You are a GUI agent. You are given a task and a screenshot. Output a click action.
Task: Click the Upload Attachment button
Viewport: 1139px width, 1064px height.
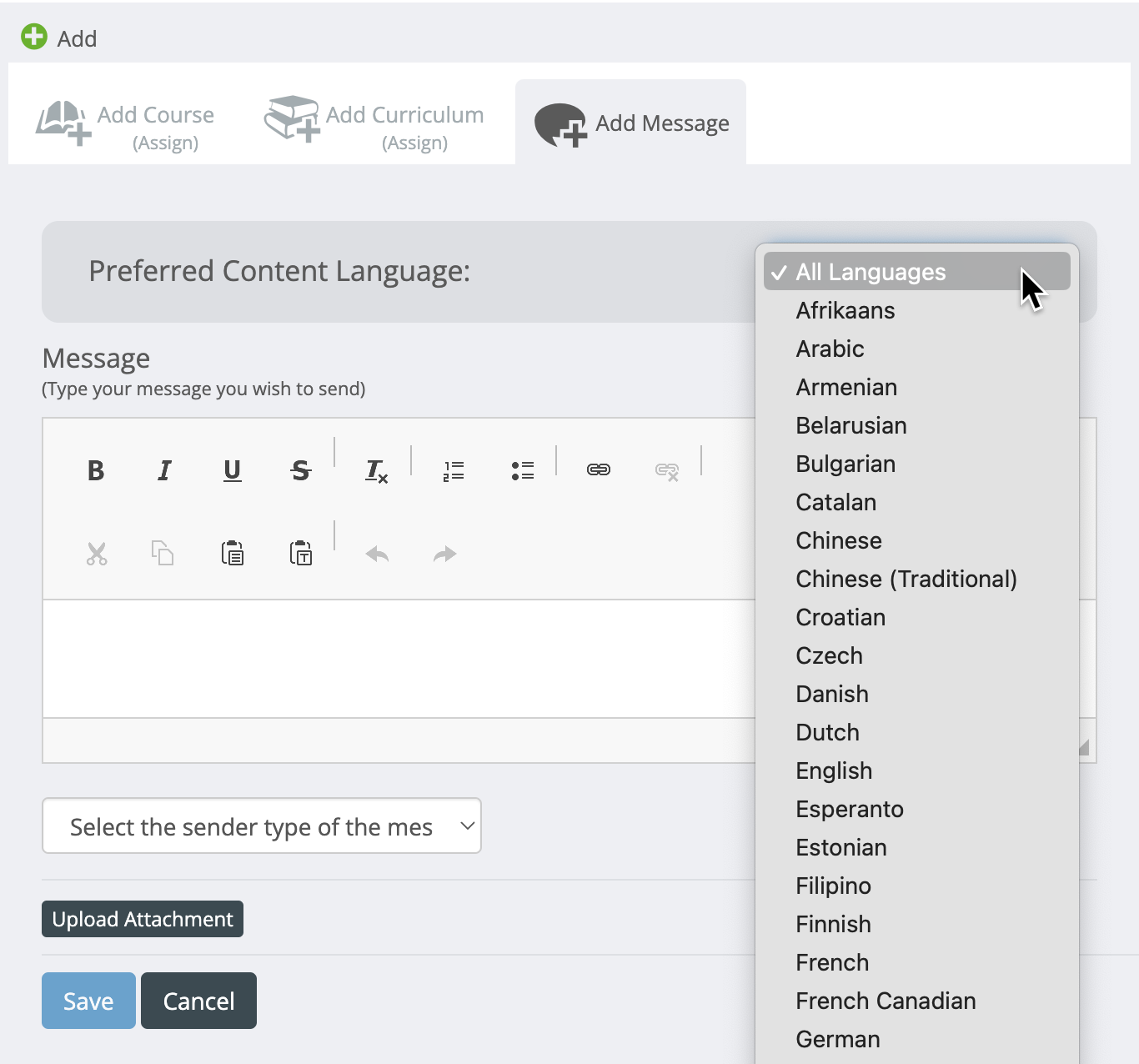[x=143, y=919]
